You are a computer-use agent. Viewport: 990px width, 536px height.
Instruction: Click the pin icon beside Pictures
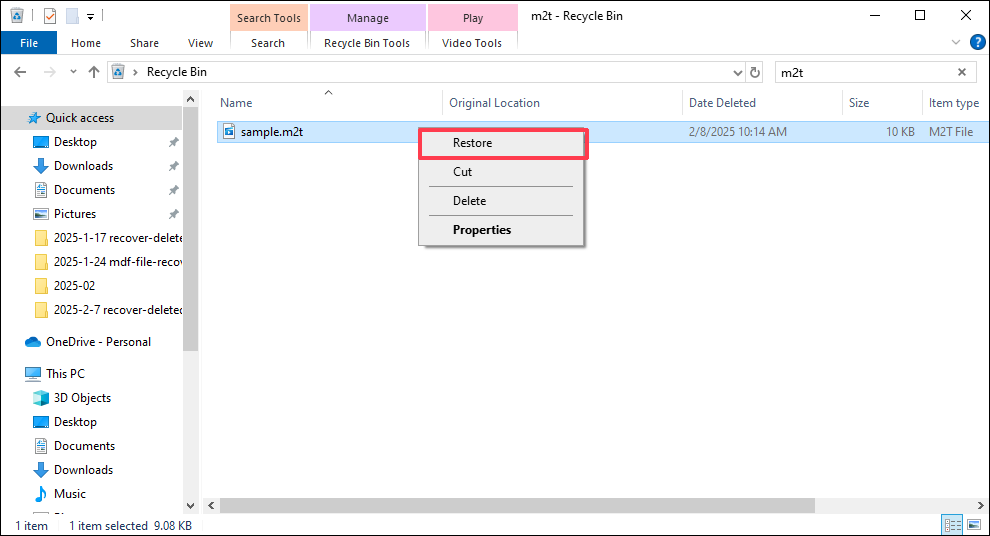(174, 214)
